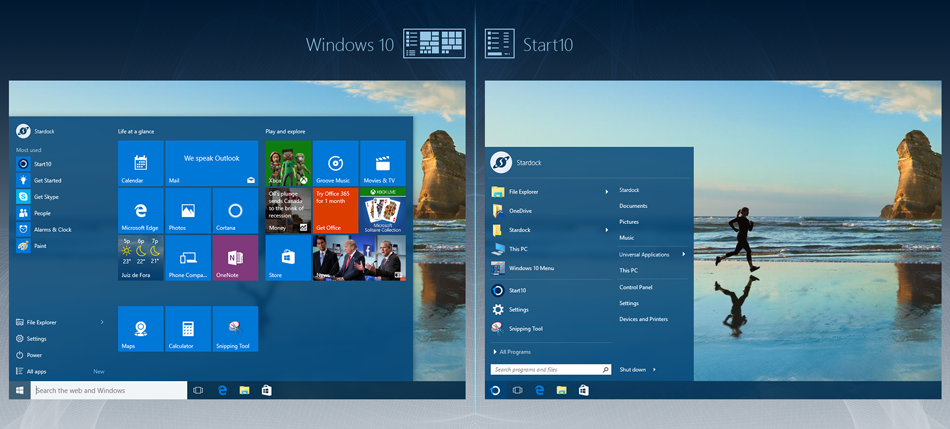
Task: Launch the Microsoft Edge tile
Action: coord(140,210)
